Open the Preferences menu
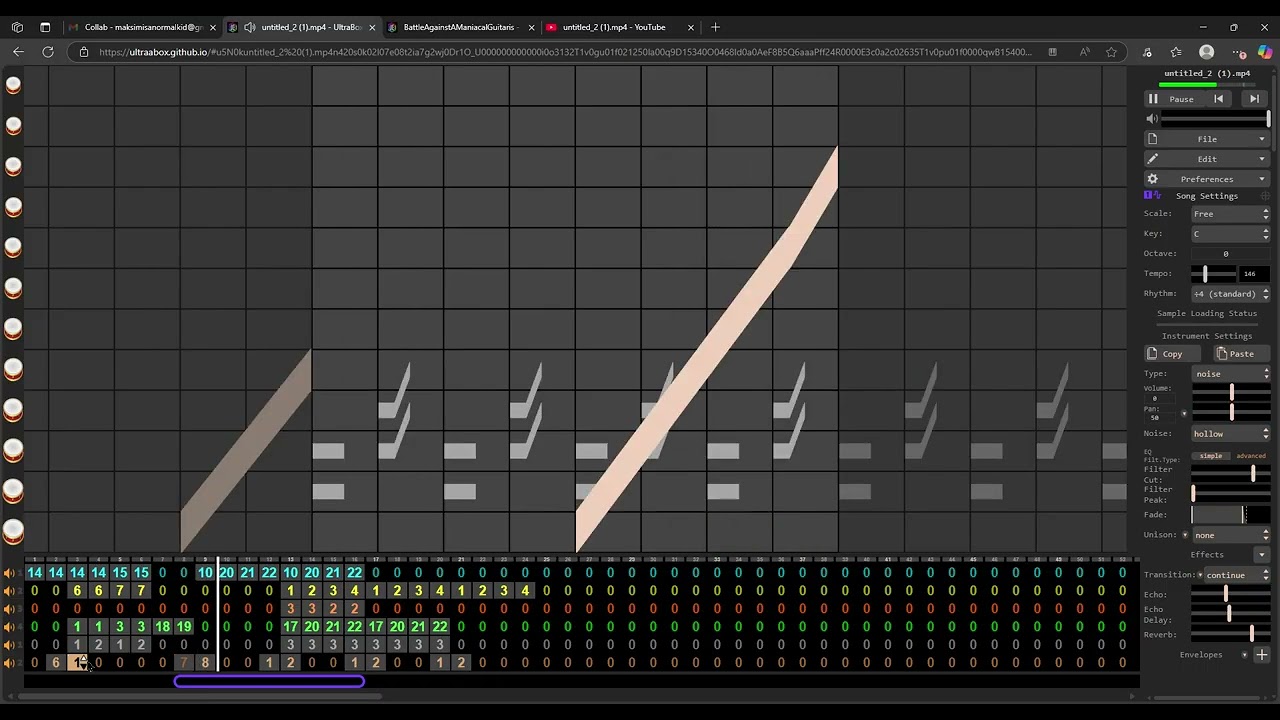The image size is (1280, 720). point(1207,179)
